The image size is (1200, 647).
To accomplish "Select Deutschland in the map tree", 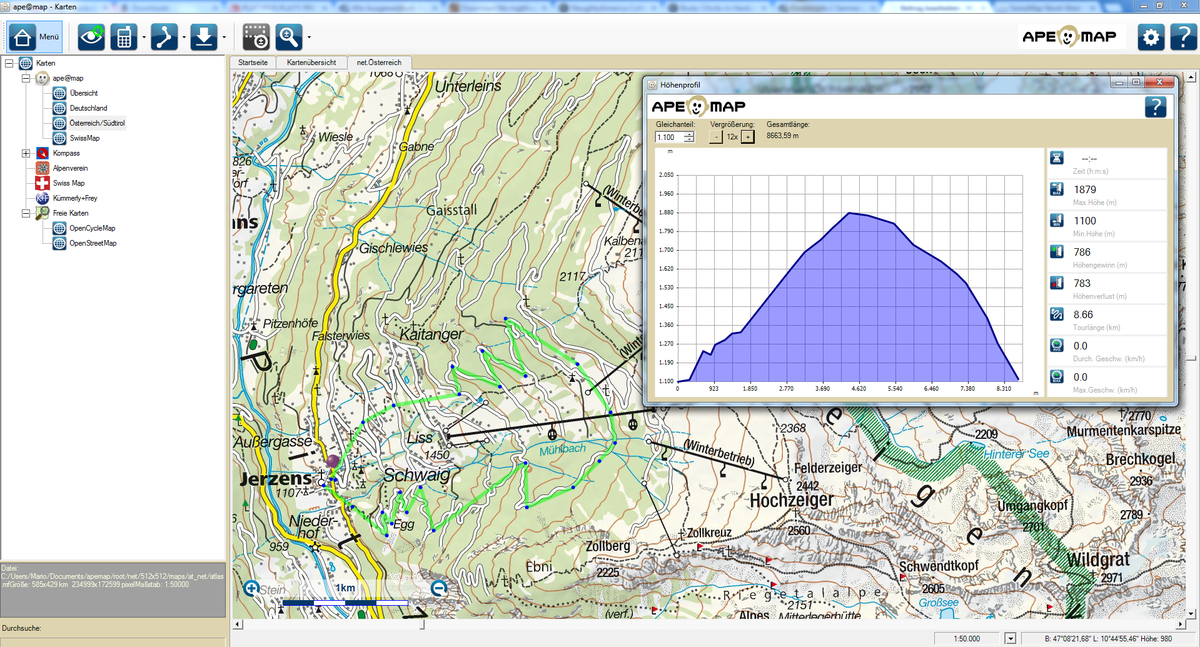I will click(x=89, y=108).
